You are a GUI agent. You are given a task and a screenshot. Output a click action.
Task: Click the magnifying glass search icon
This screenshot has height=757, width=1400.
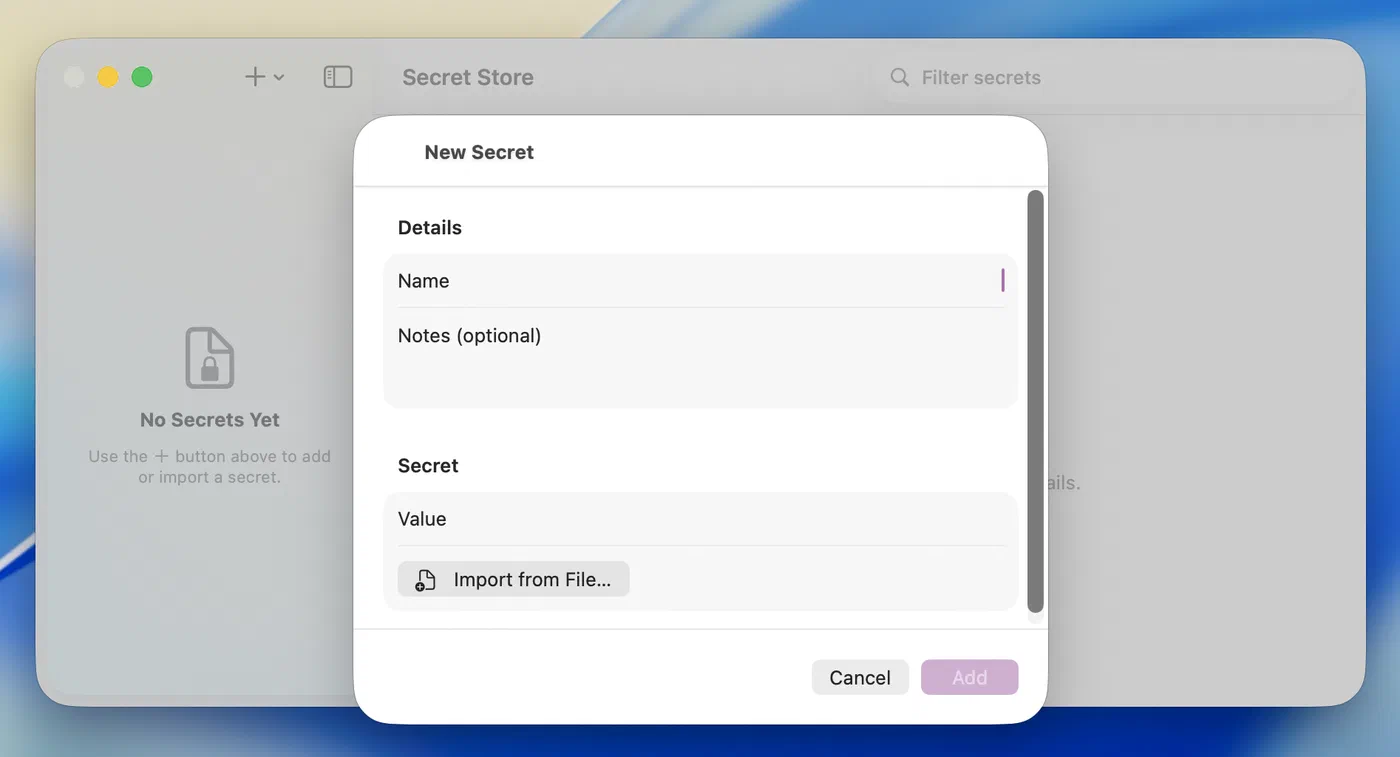point(900,77)
